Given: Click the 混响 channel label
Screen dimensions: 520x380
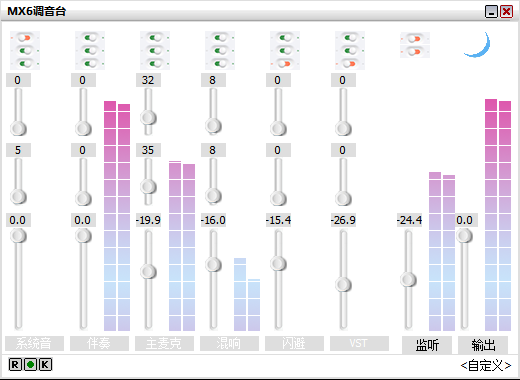Looking at the screenshot, I should [x=229, y=343].
